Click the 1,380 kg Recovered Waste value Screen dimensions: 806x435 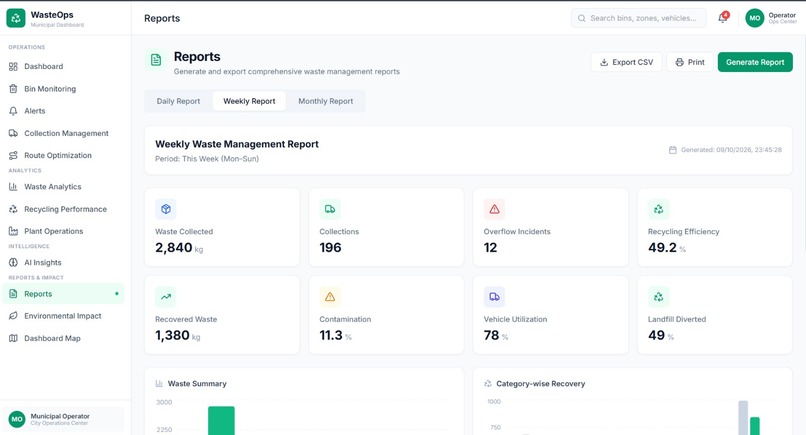click(177, 336)
